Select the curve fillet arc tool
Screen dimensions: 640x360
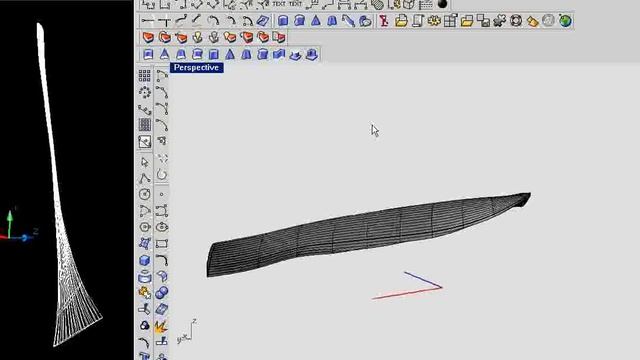click(x=162, y=260)
